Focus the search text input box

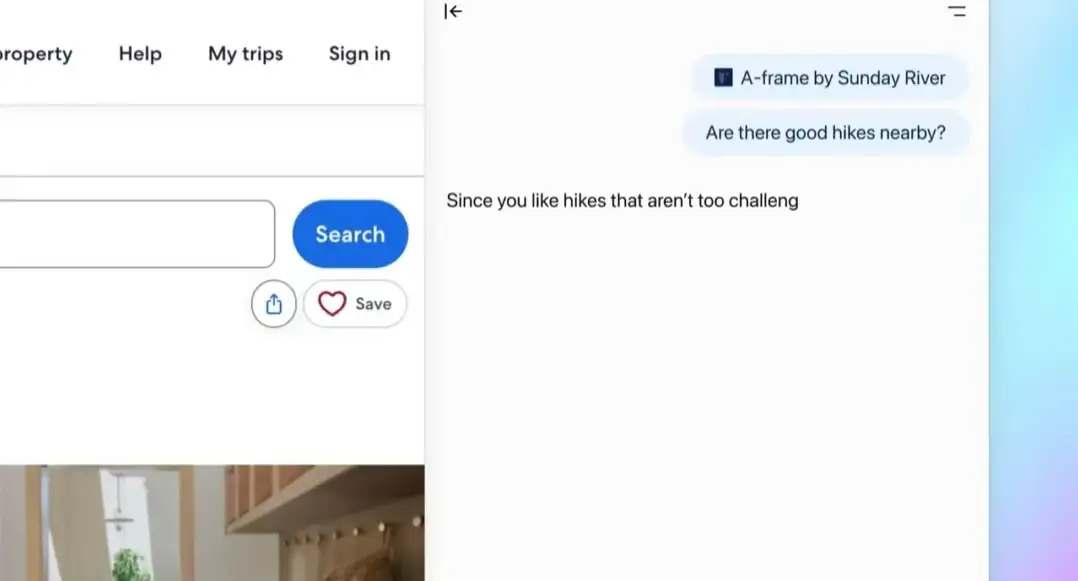tap(138, 234)
